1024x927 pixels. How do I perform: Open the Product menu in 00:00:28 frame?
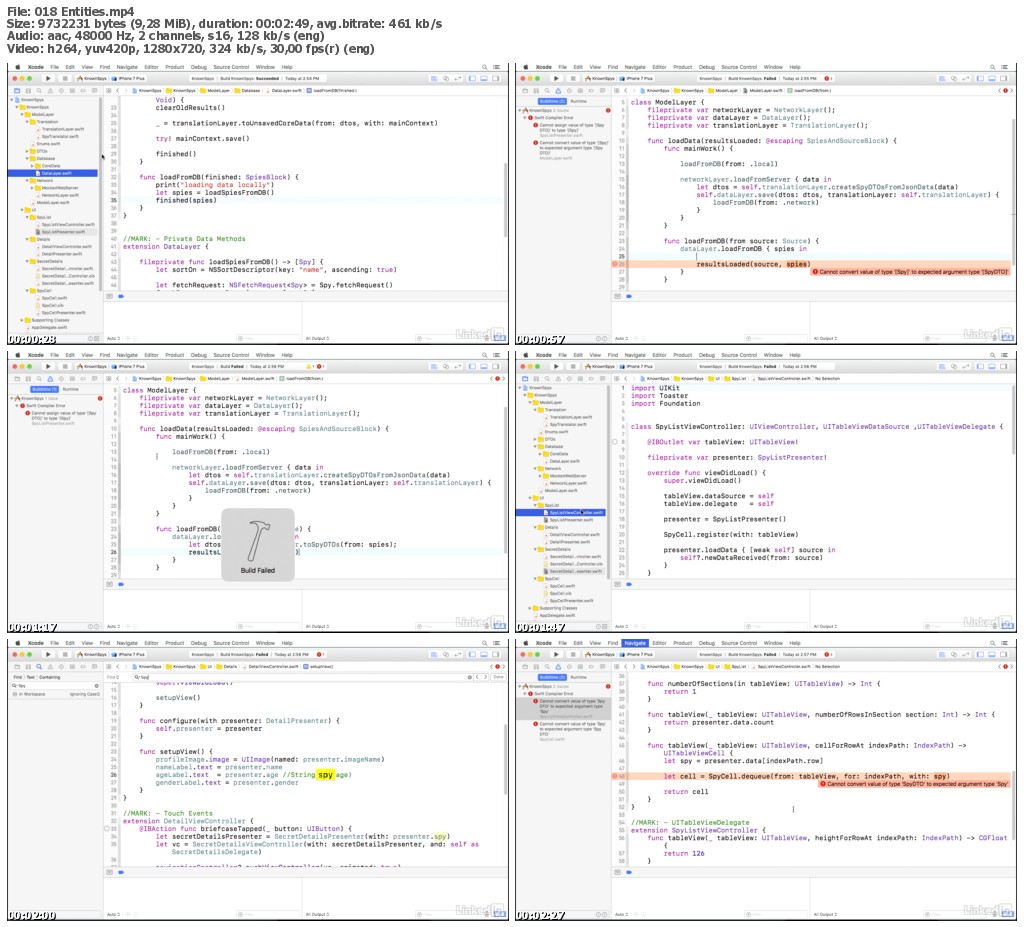174,67
